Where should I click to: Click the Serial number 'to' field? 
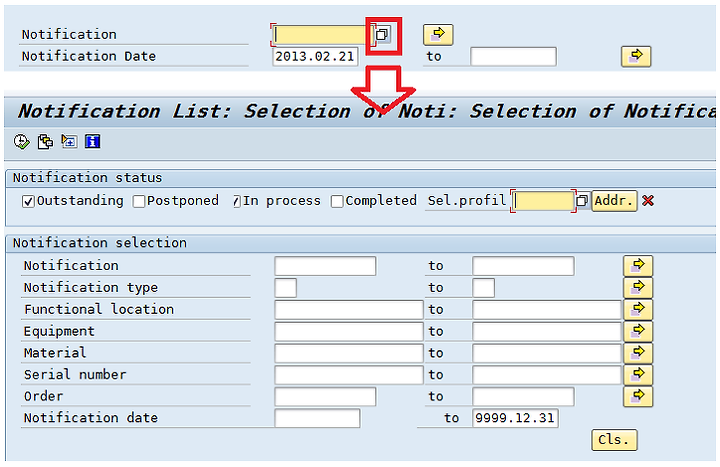546,375
